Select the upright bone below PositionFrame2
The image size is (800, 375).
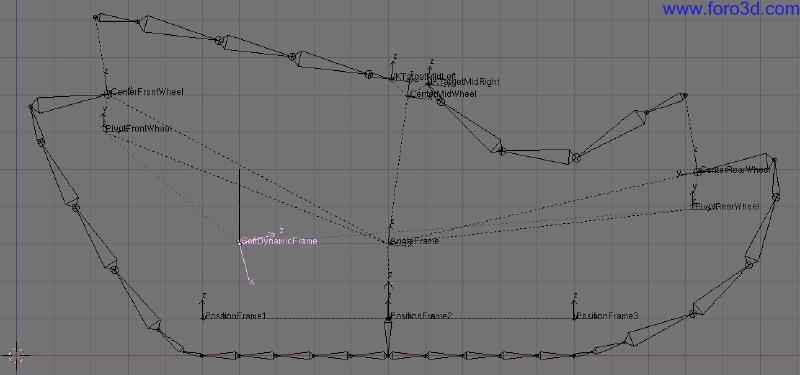(388, 337)
